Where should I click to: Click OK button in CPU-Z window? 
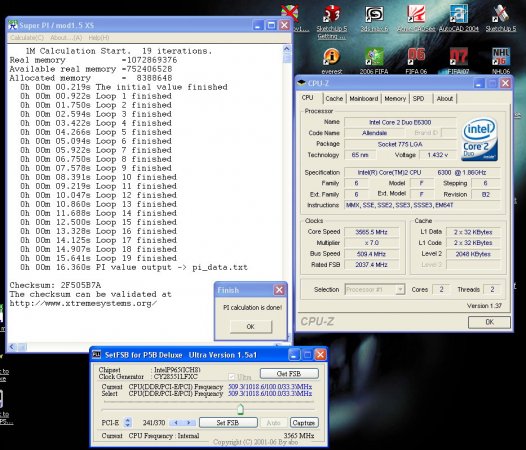[x=489, y=322]
